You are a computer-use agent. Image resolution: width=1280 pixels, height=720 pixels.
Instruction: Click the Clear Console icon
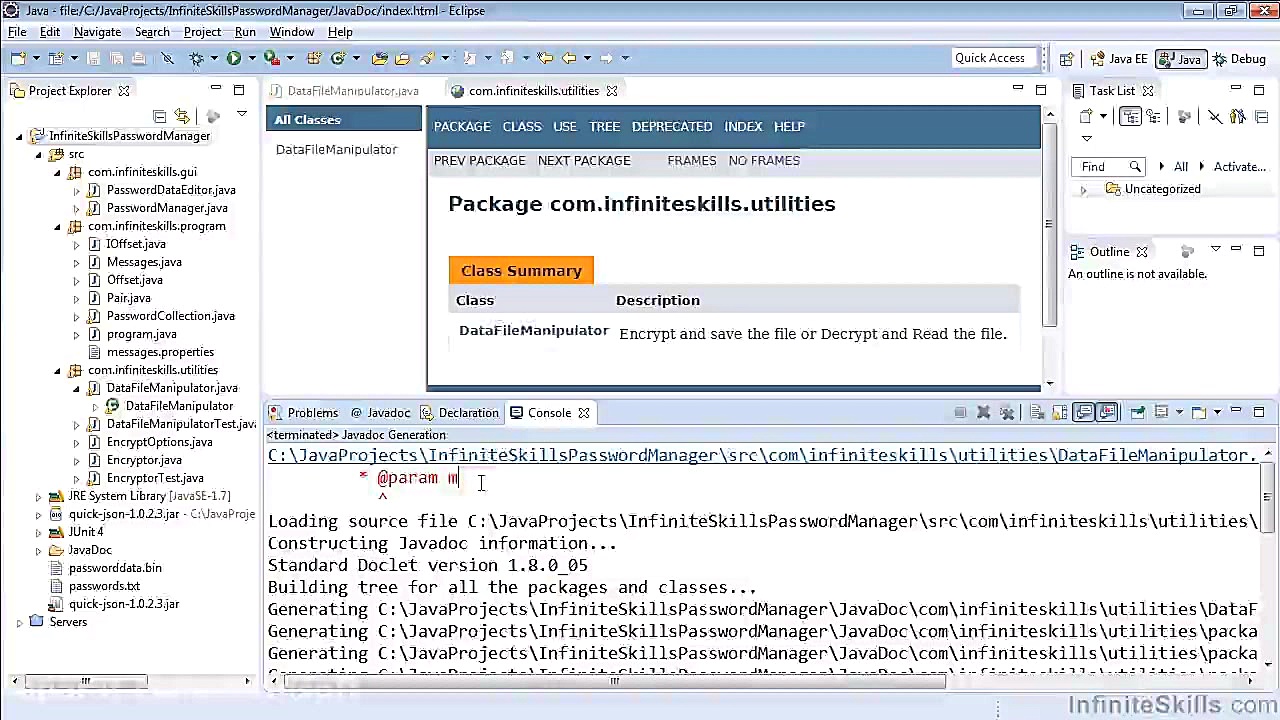pos(1036,412)
